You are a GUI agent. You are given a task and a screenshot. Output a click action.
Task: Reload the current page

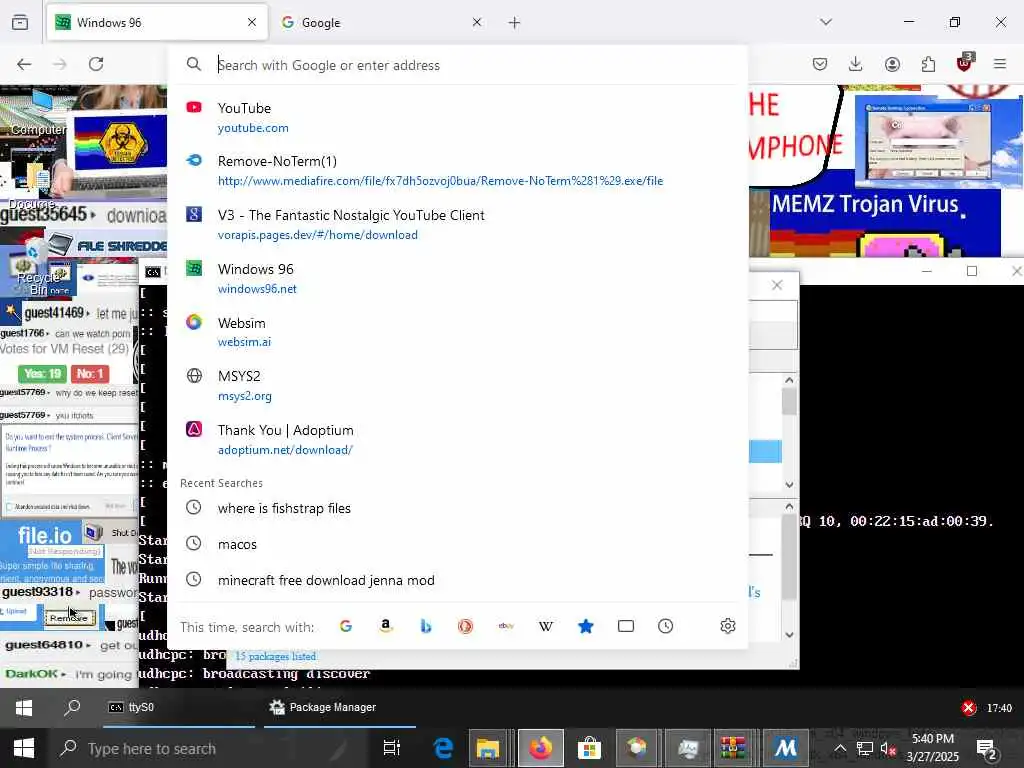click(96, 64)
